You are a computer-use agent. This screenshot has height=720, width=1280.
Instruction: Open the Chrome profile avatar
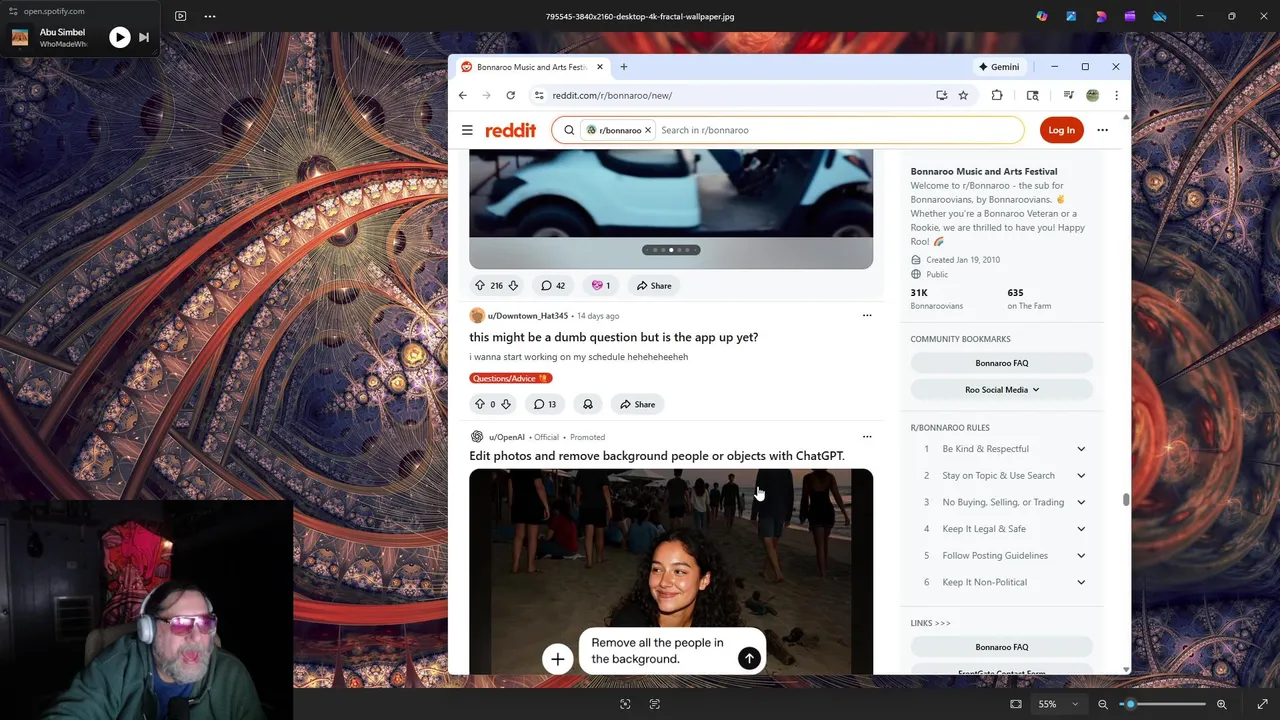[x=1093, y=95]
